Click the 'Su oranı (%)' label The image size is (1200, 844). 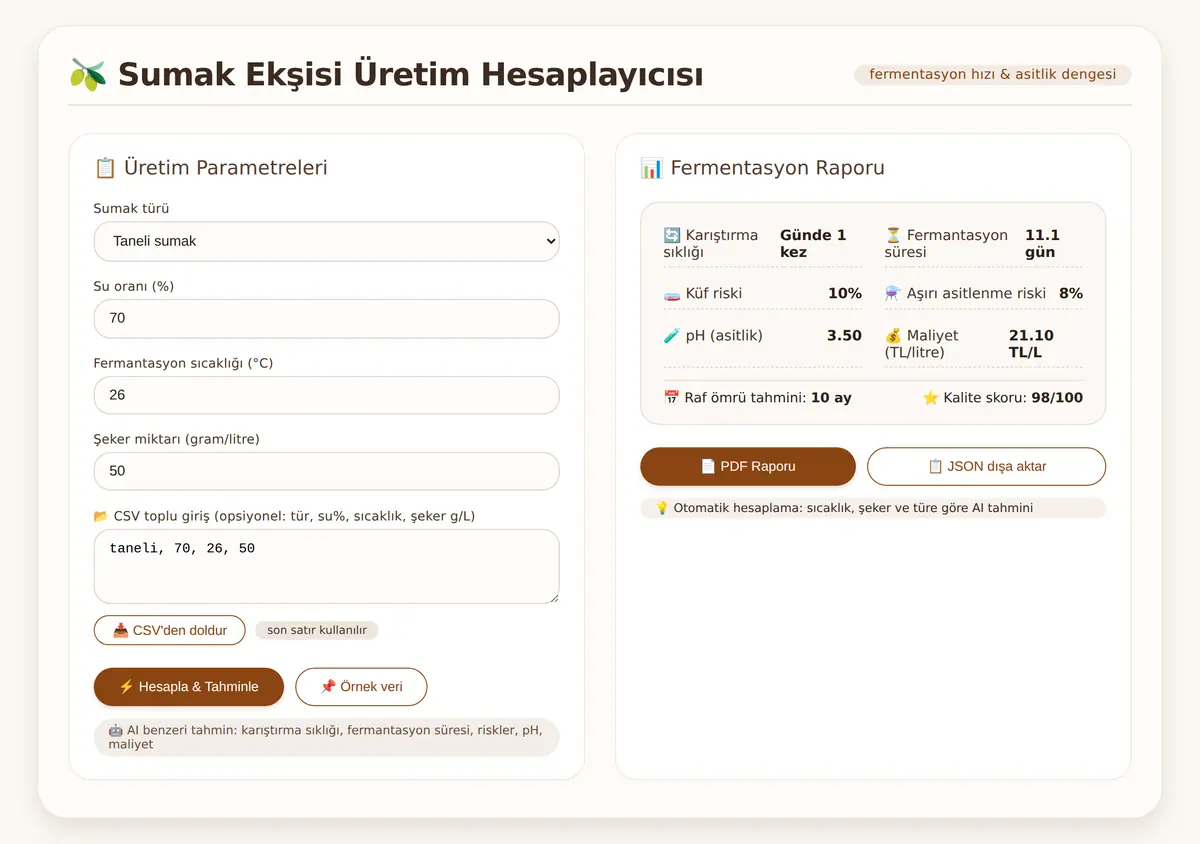[x=134, y=287]
